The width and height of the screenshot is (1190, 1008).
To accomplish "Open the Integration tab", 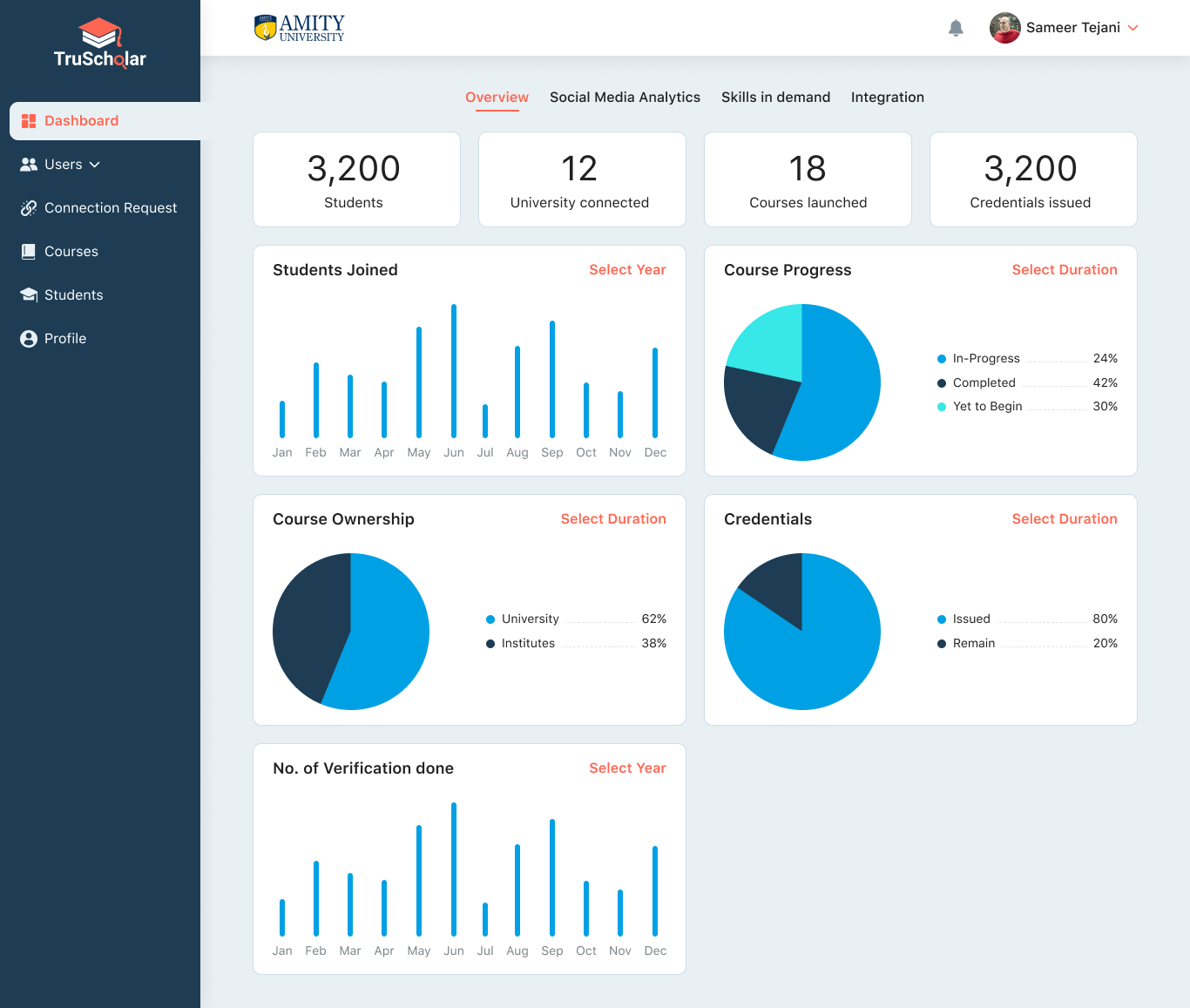I will tap(887, 98).
